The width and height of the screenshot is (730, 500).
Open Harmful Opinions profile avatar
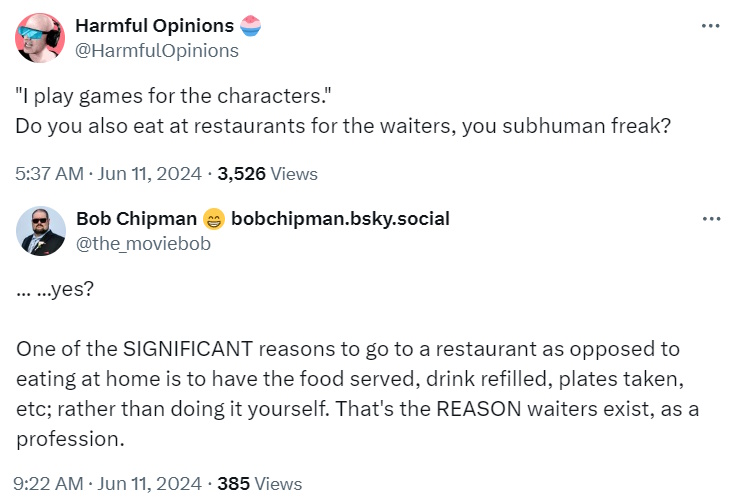(40, 37)
